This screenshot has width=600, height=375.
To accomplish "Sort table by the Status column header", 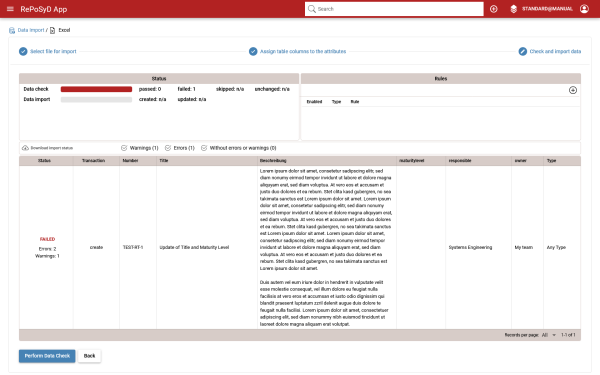I will pos(44,160).
